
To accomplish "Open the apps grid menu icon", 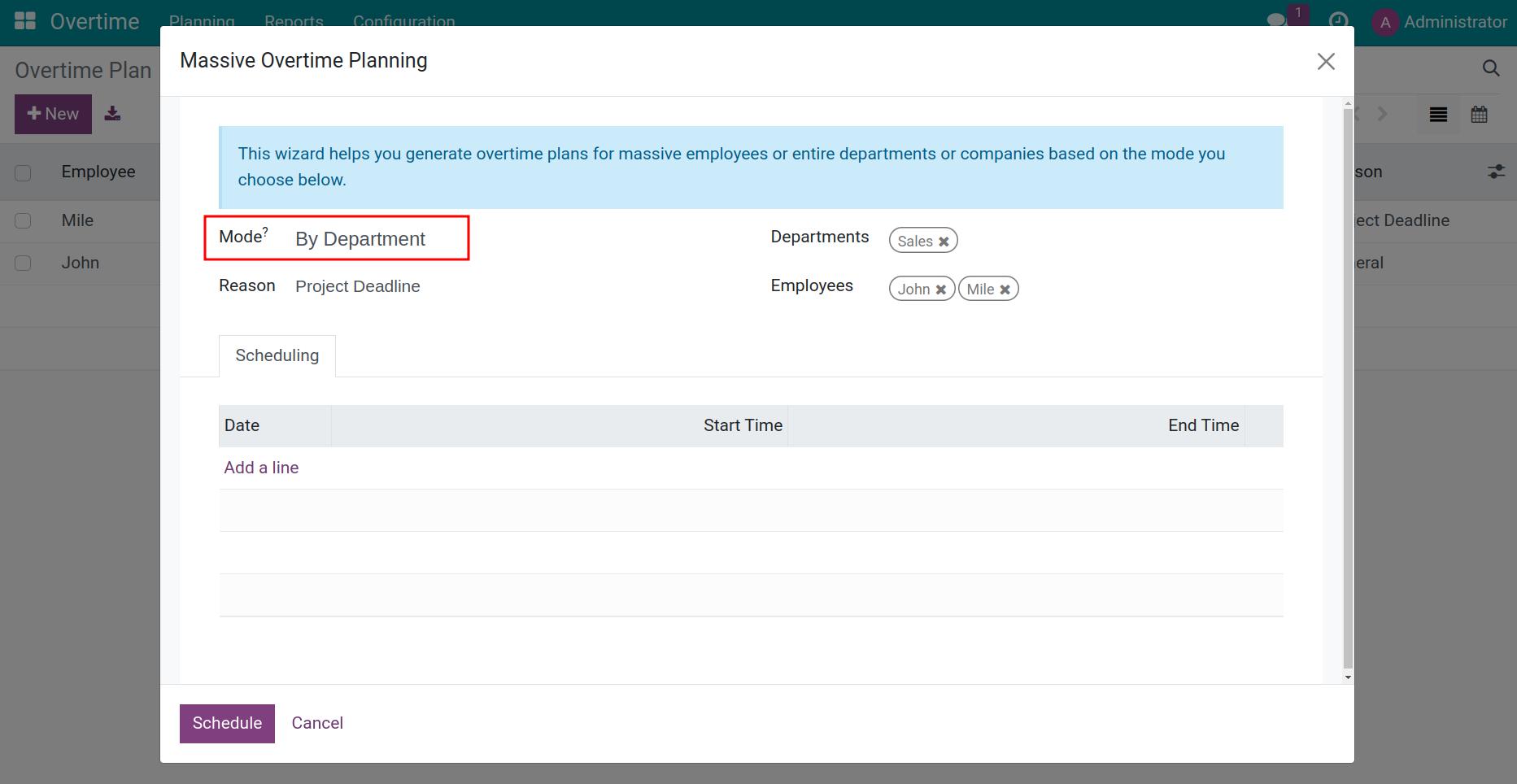I will [x=25, y=21].
